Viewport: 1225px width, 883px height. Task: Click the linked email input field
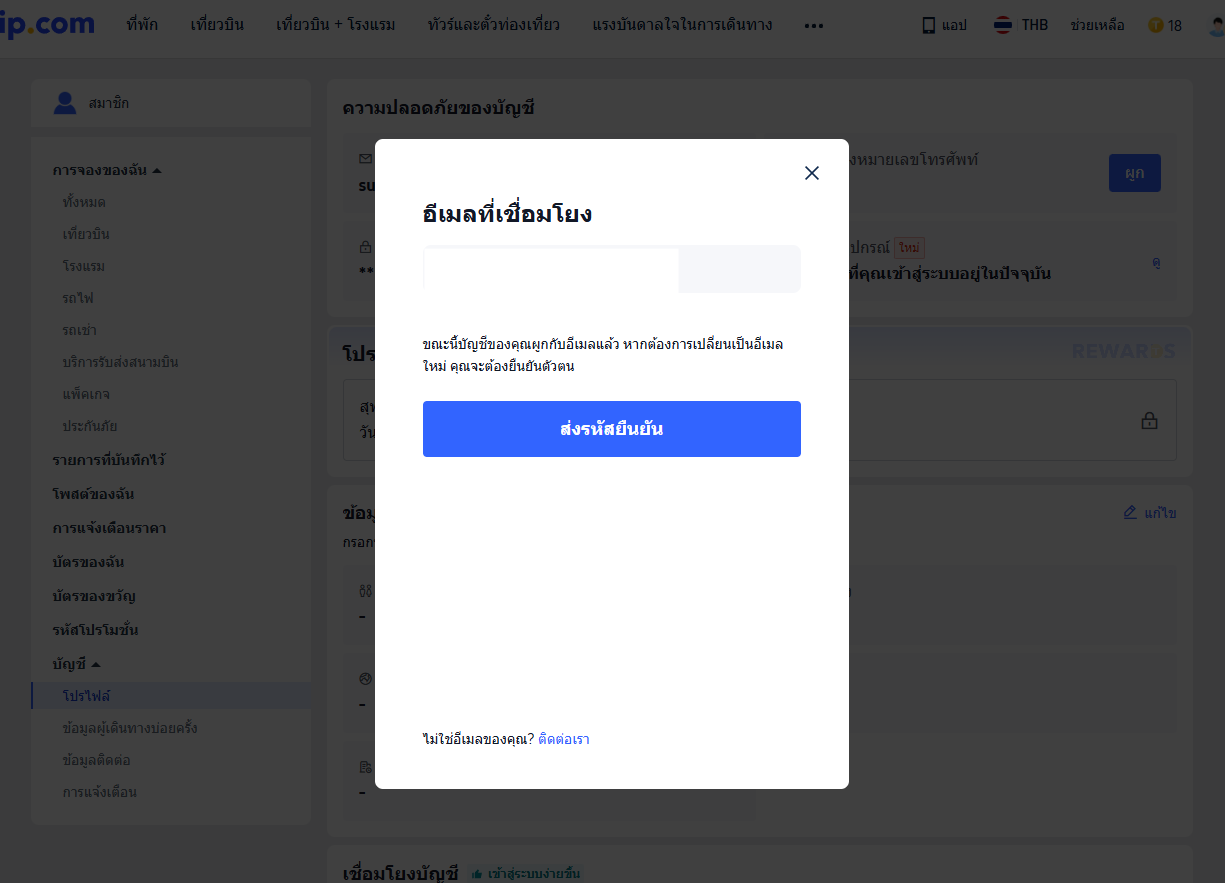551,269
